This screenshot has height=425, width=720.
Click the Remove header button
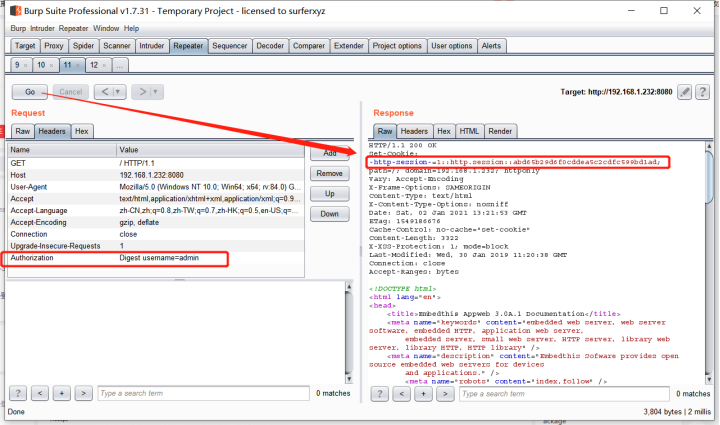click(330, 173)
